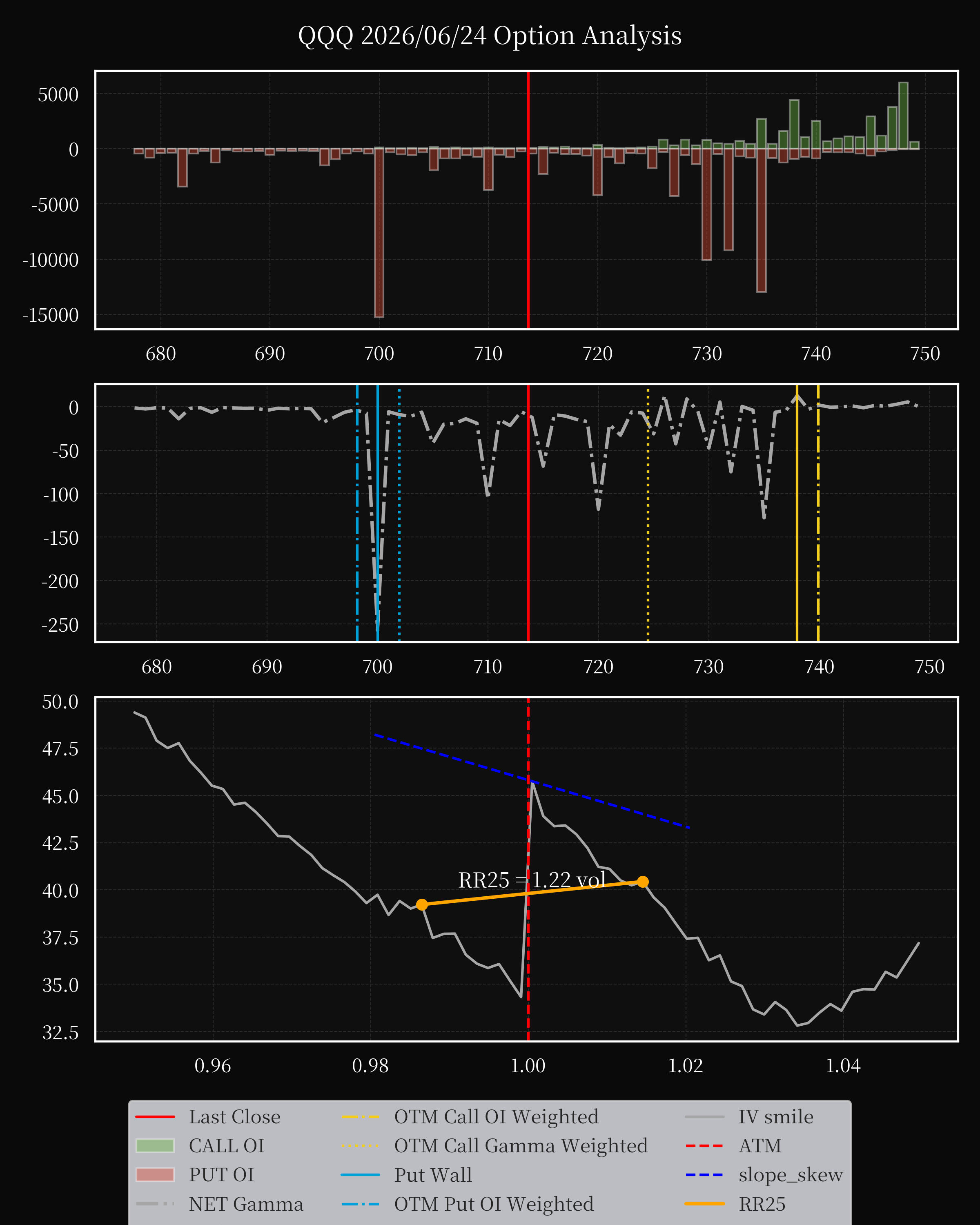The image size is (980, 1225).
Task: Click the "720" x-axis label under the OI chart
Action: 598,353
